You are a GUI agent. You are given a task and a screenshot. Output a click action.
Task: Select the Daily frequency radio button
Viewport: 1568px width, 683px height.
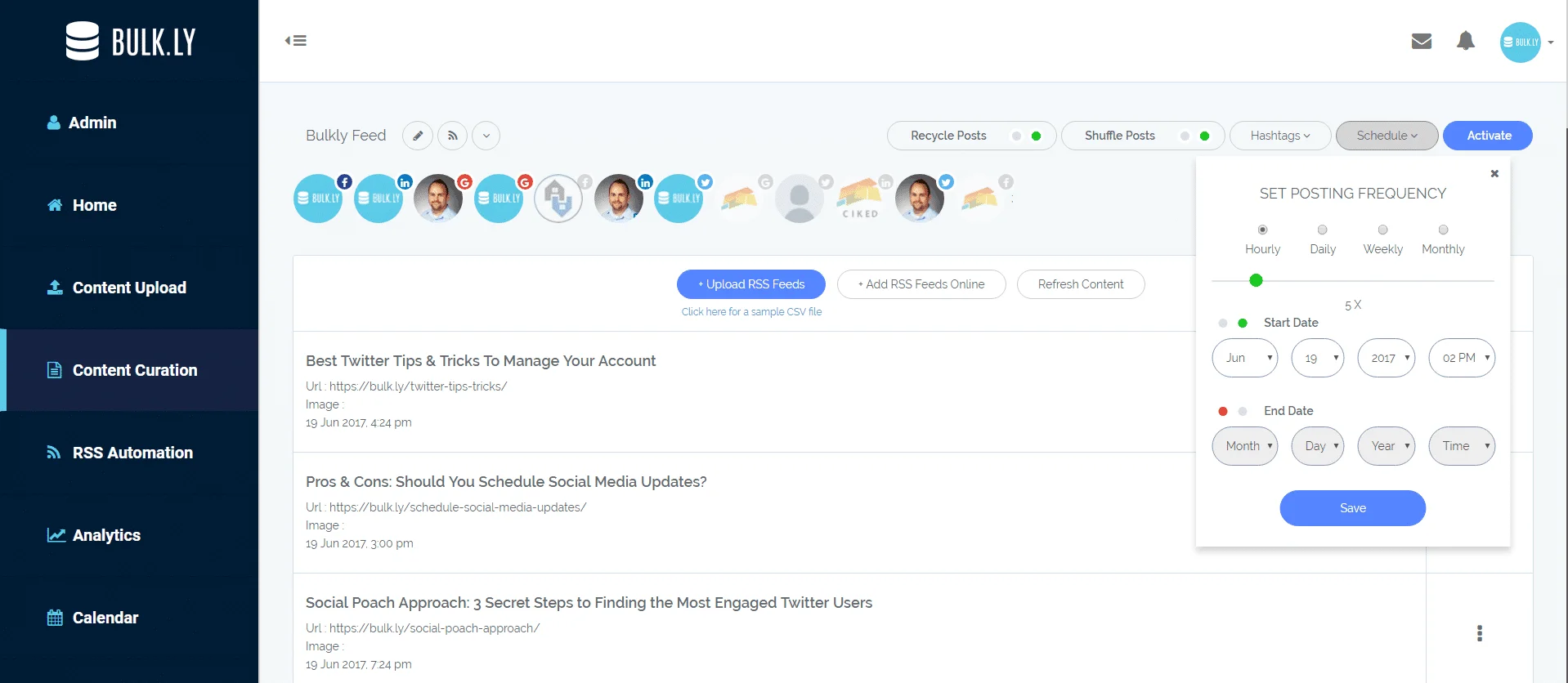click(x=1322, y=230)
